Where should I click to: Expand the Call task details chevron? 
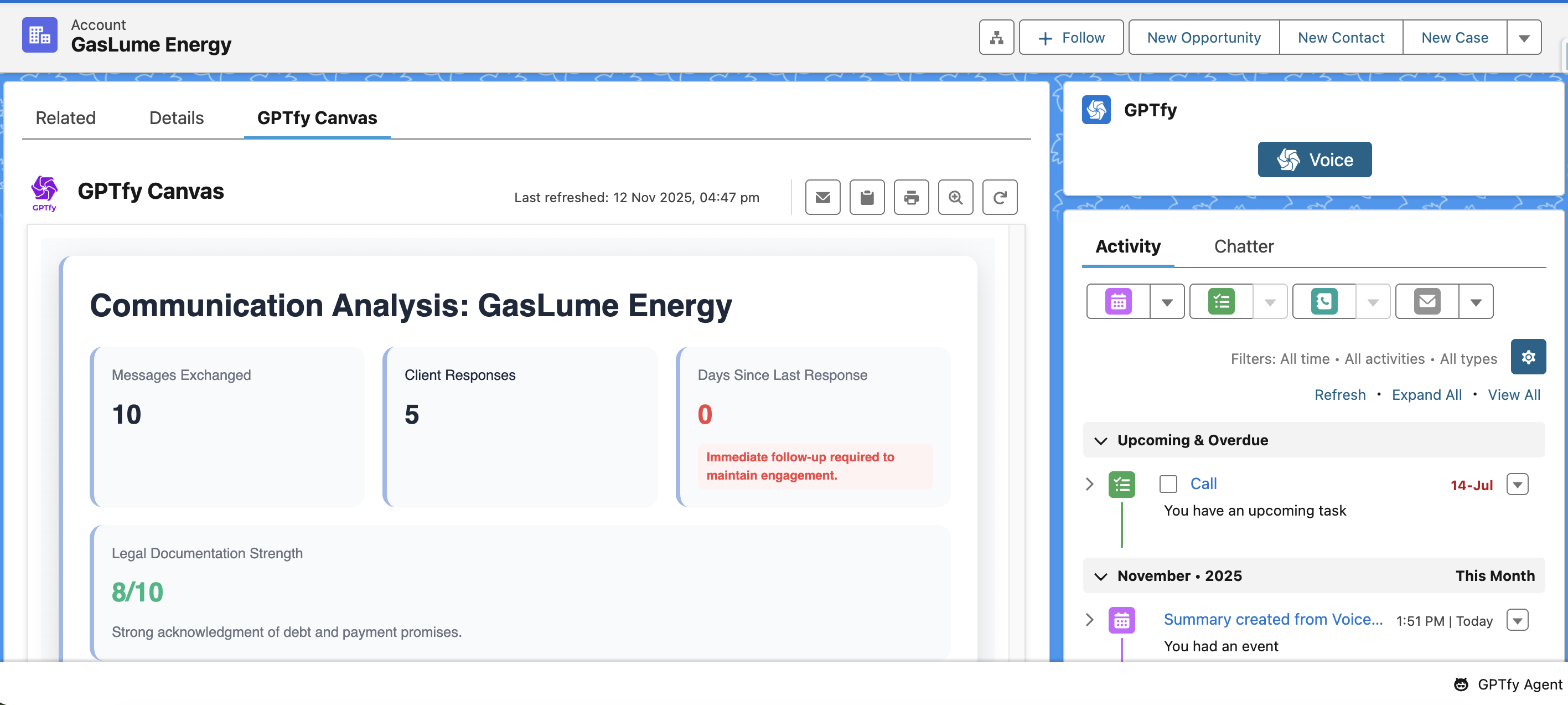[1090, 484]
